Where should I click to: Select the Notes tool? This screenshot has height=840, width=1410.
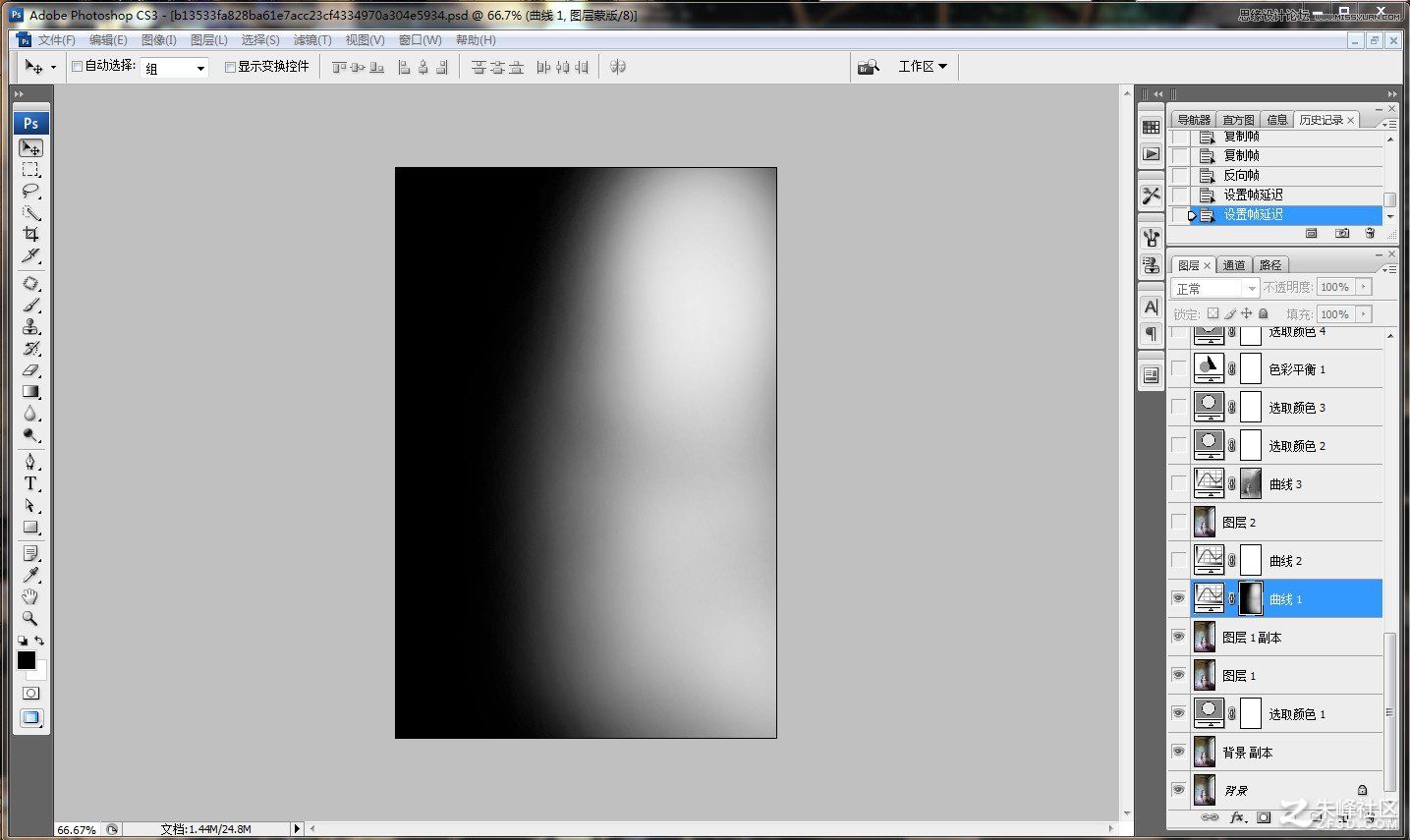tap(30, 554)
